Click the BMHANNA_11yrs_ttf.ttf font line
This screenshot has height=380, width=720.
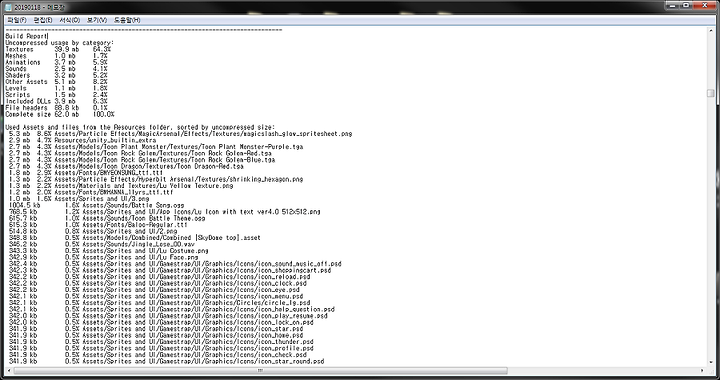click(x=91, y=192)
